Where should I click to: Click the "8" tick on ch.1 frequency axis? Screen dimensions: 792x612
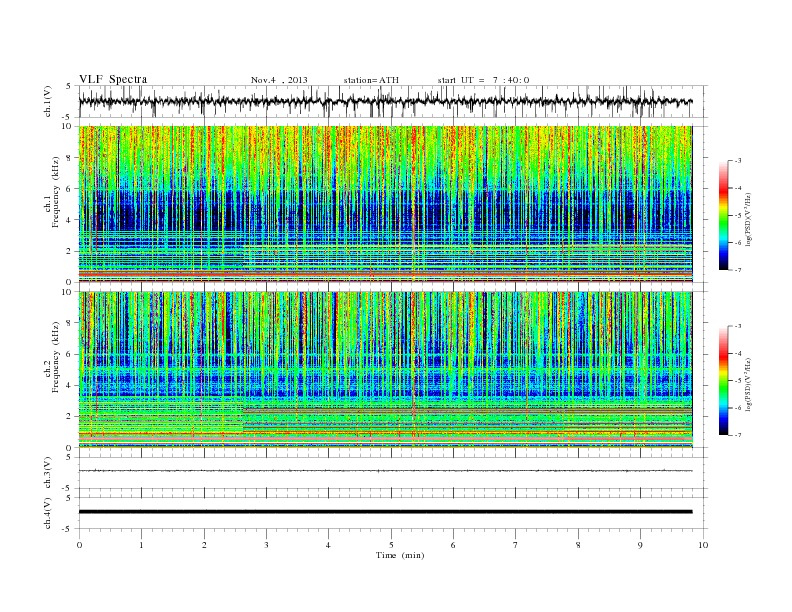coord(69,158)
